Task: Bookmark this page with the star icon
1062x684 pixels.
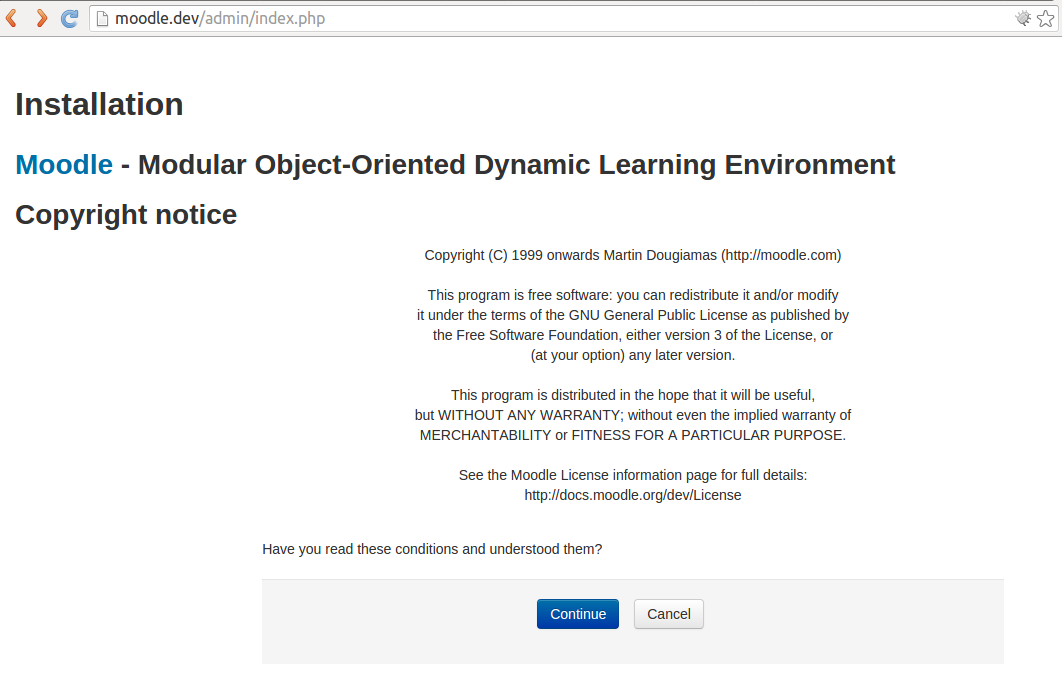Action: click(1046, 18)
